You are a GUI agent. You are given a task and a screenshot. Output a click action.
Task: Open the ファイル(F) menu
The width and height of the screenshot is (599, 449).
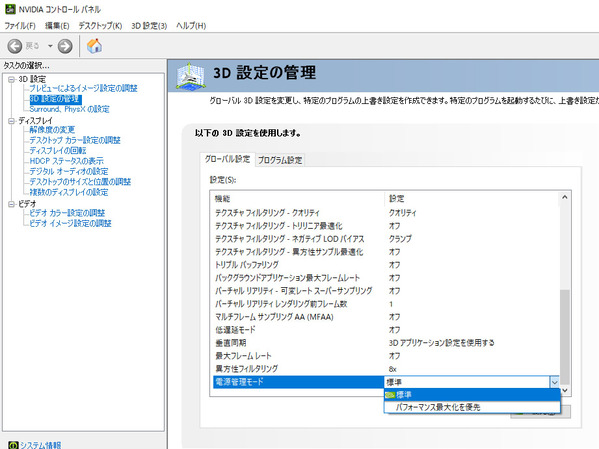click(x=20, y=26)
